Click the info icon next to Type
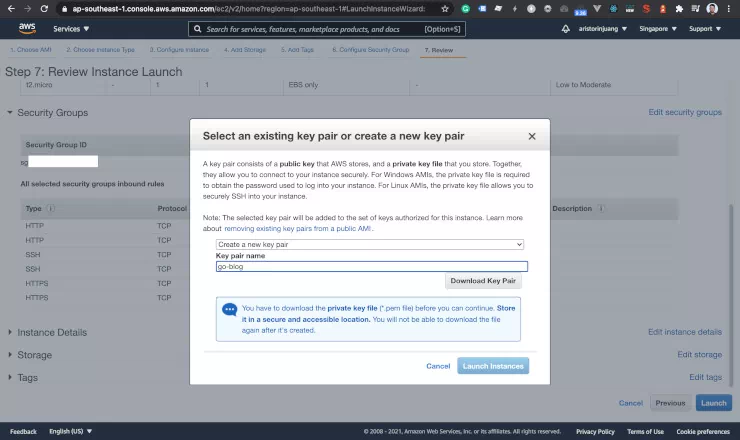This screenshot has width=740, height=440. pos(50,208)
